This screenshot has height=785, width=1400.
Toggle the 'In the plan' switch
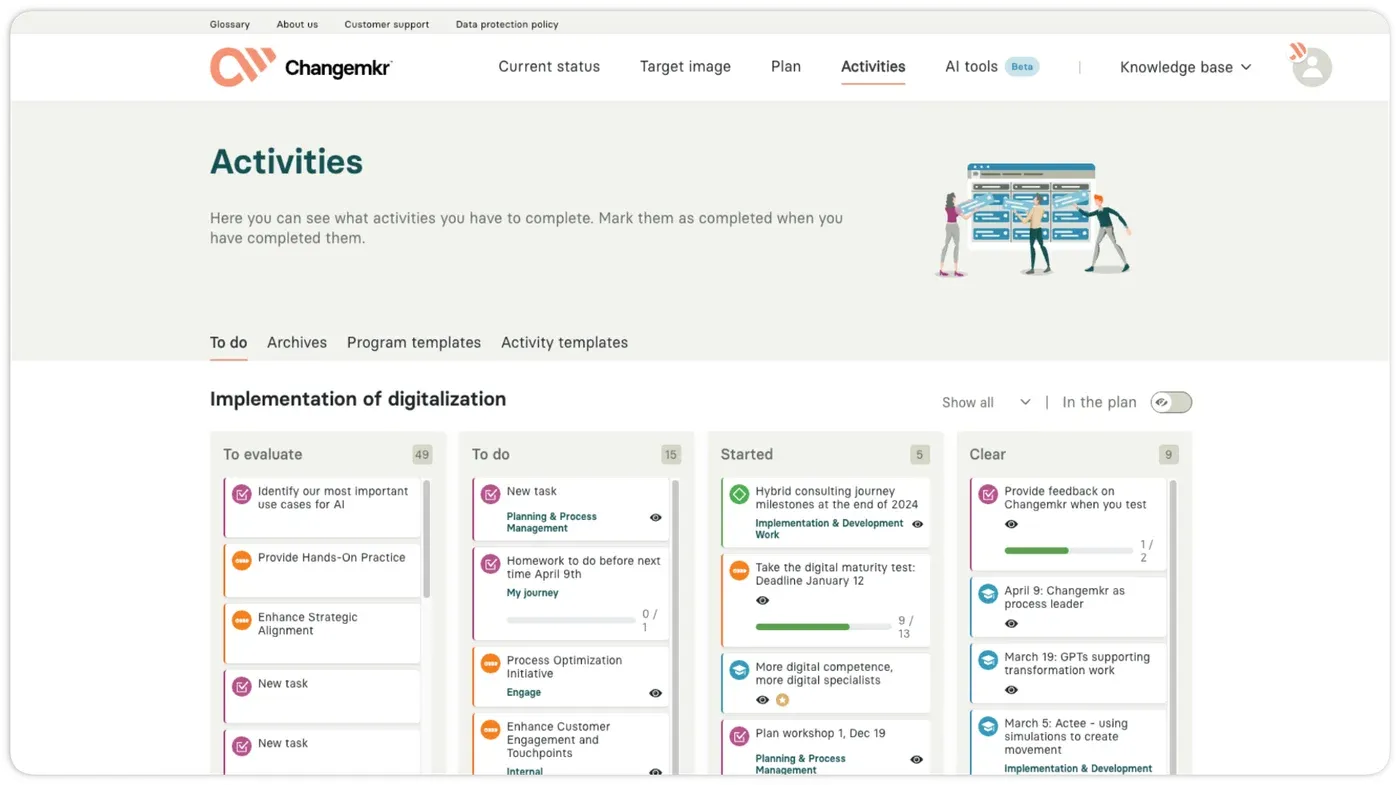[x=1171, y=402]
